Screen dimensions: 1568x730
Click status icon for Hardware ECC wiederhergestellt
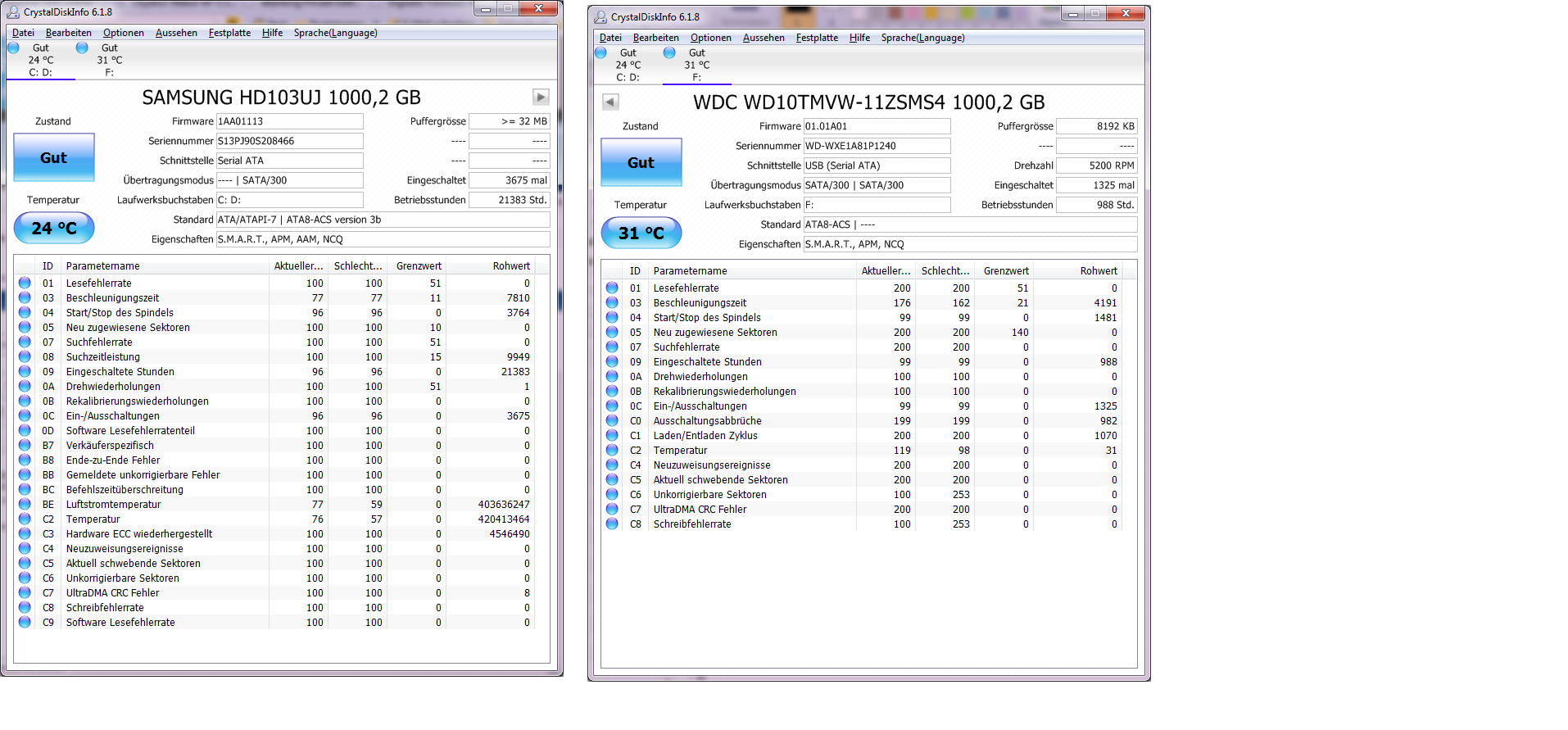25,533
